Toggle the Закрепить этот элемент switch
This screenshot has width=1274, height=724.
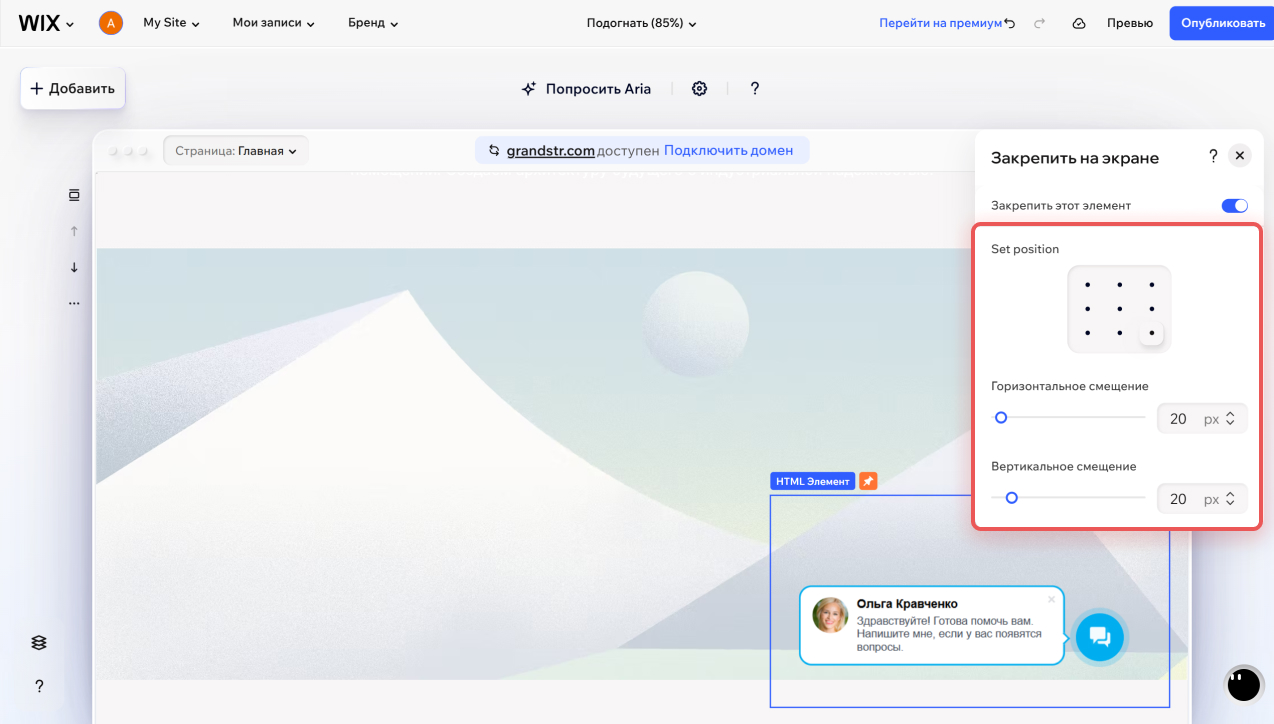(1234, 206)
